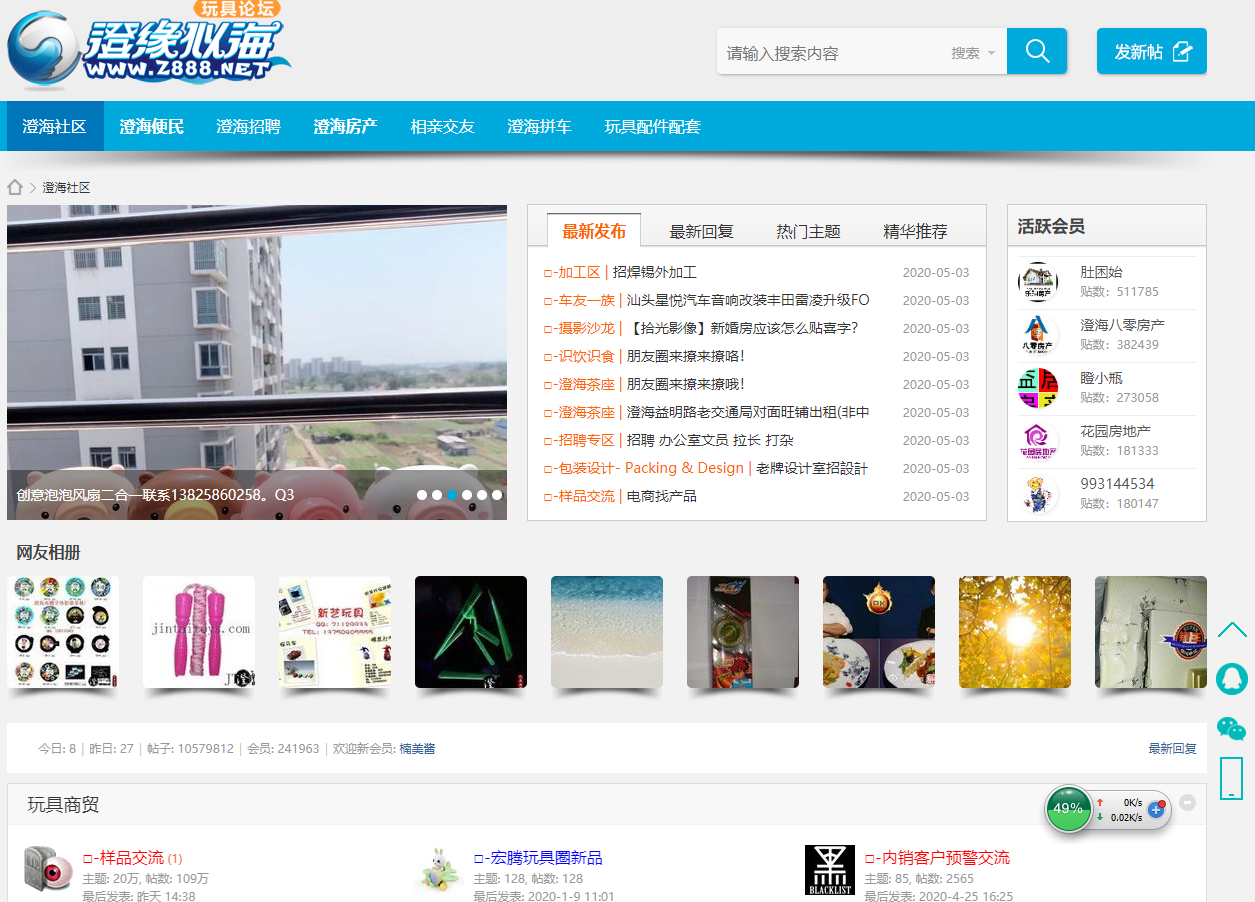This screenshot has height=902, width=1255.
Task: Click the mobile phone version icon
Action: tap(1231, 777)
